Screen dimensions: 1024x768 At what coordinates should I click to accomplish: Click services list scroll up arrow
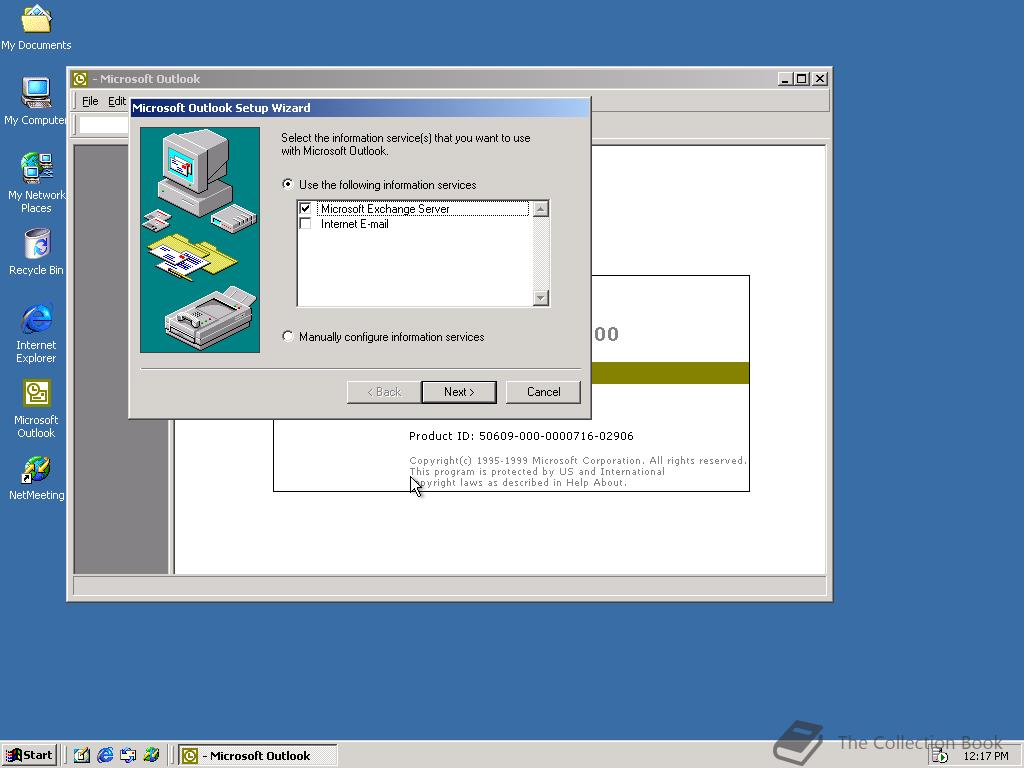coord(541,209)
